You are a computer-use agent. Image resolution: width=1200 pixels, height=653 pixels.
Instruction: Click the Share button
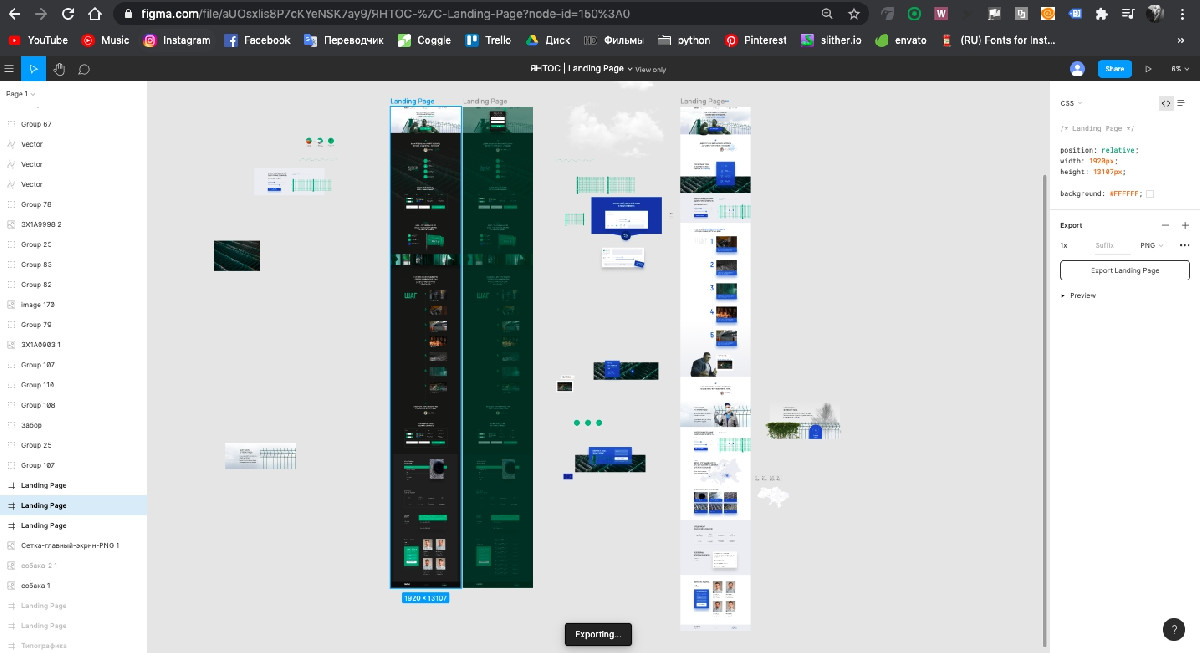(1114, 69)
